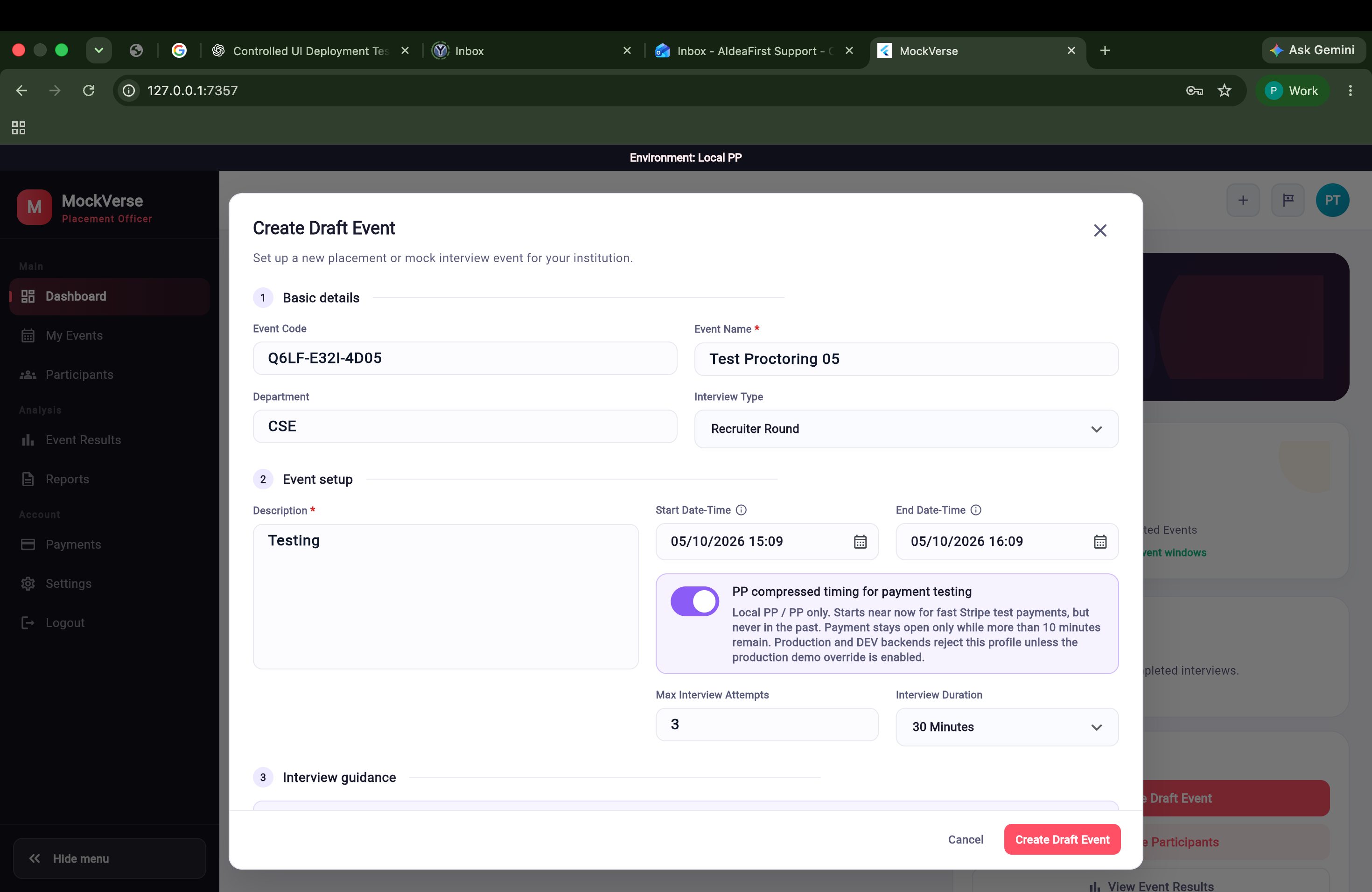Click the Cancel button

click(x=966, y=840)
